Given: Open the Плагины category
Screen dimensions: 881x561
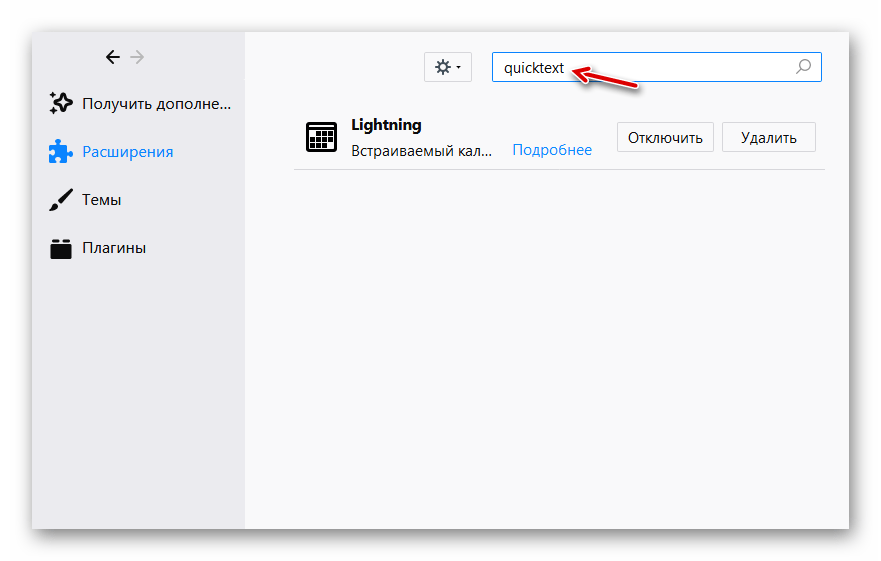Looking at the screenshot, I should (114, 248).
